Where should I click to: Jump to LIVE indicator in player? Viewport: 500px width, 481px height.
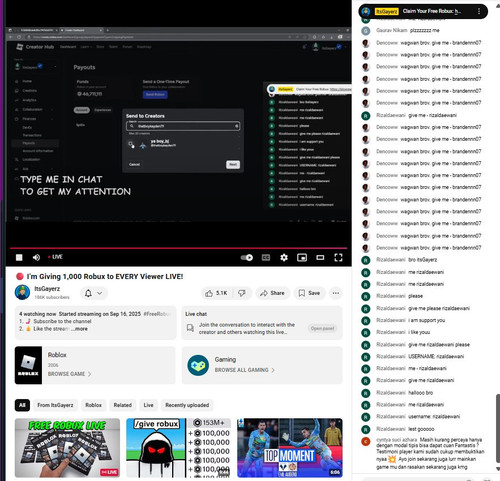(x=55, y=257)
